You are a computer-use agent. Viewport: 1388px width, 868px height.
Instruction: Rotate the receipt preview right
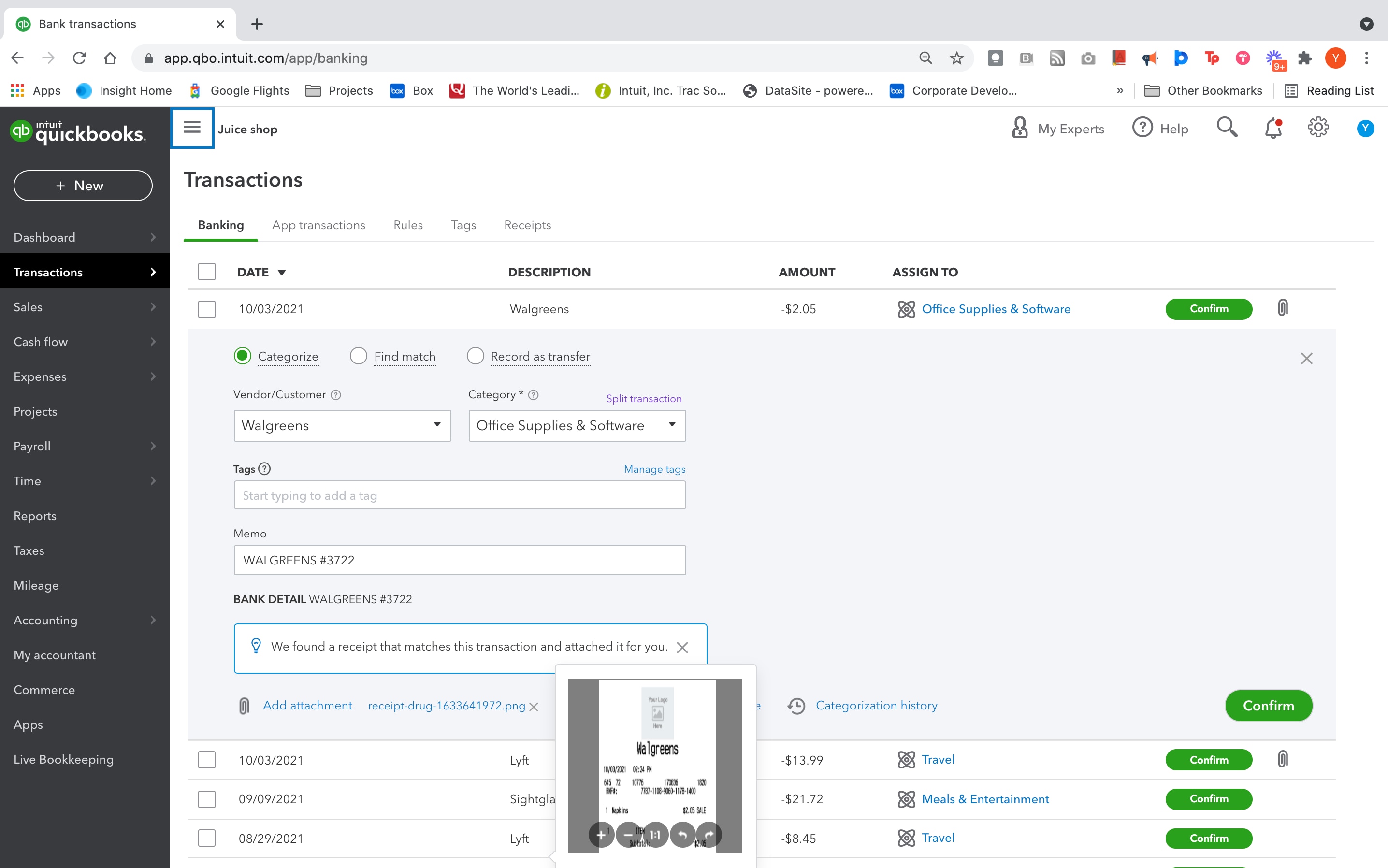point(709,835)
